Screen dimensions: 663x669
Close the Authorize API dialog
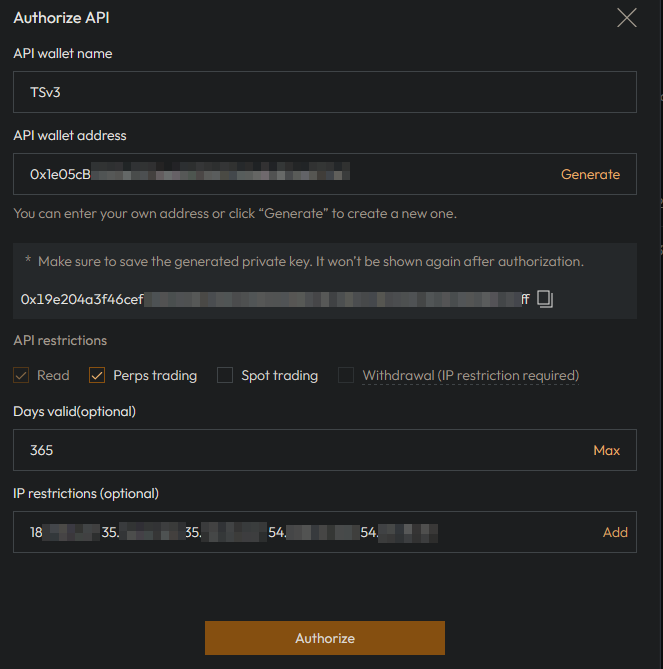click(x=627, y=18)
